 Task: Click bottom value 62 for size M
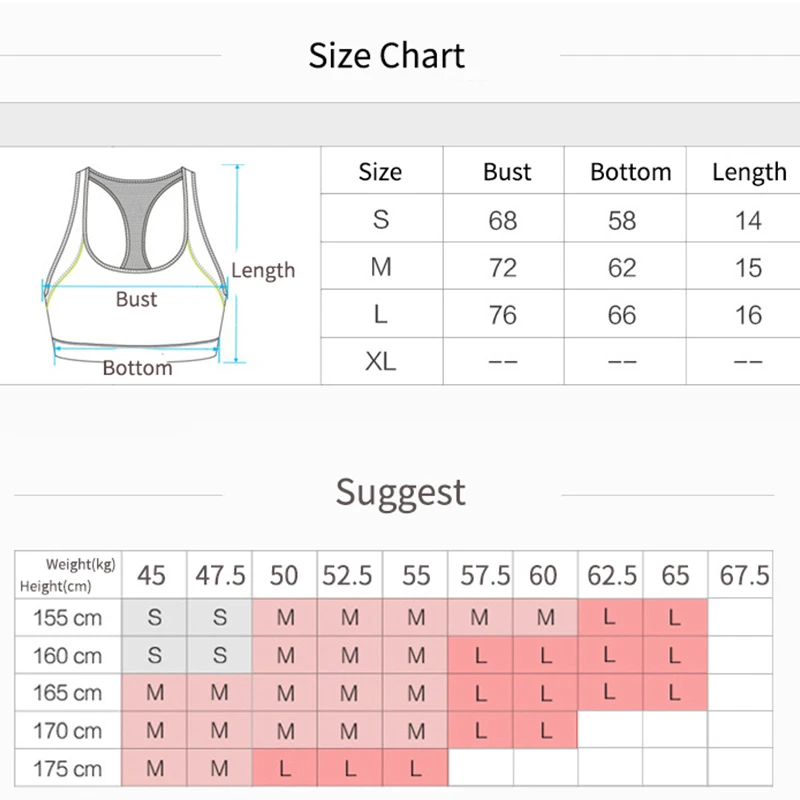(622, 268)
